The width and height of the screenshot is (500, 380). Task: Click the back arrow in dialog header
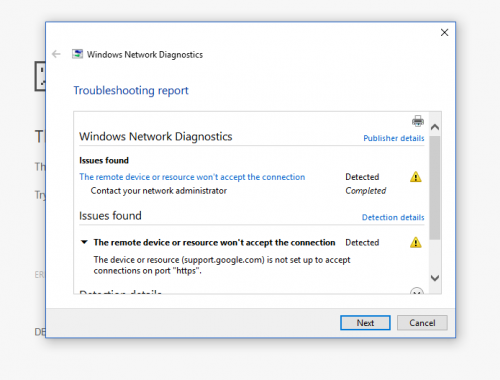pos(56,54)
